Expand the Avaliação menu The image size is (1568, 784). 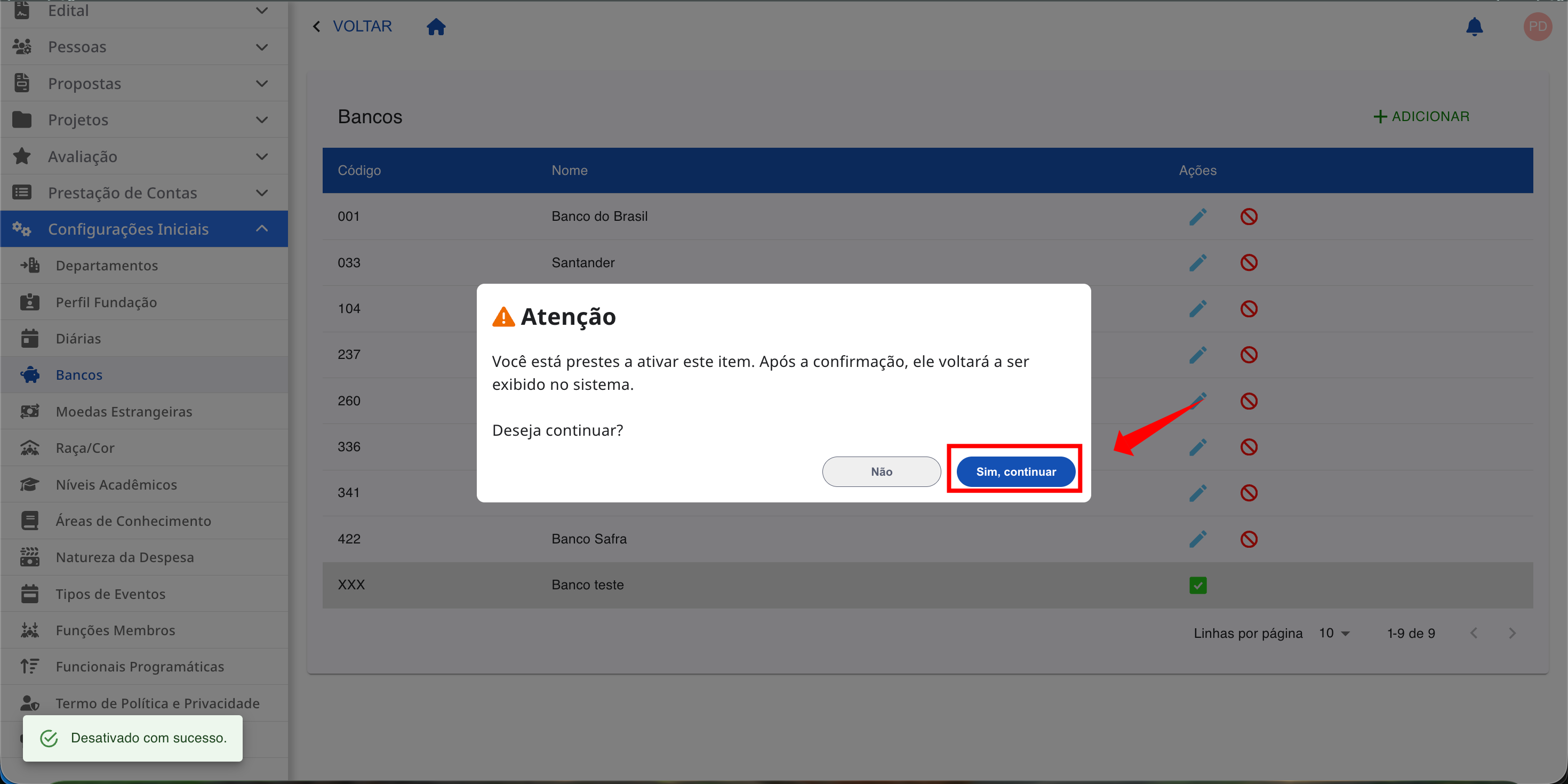[144, 156]
